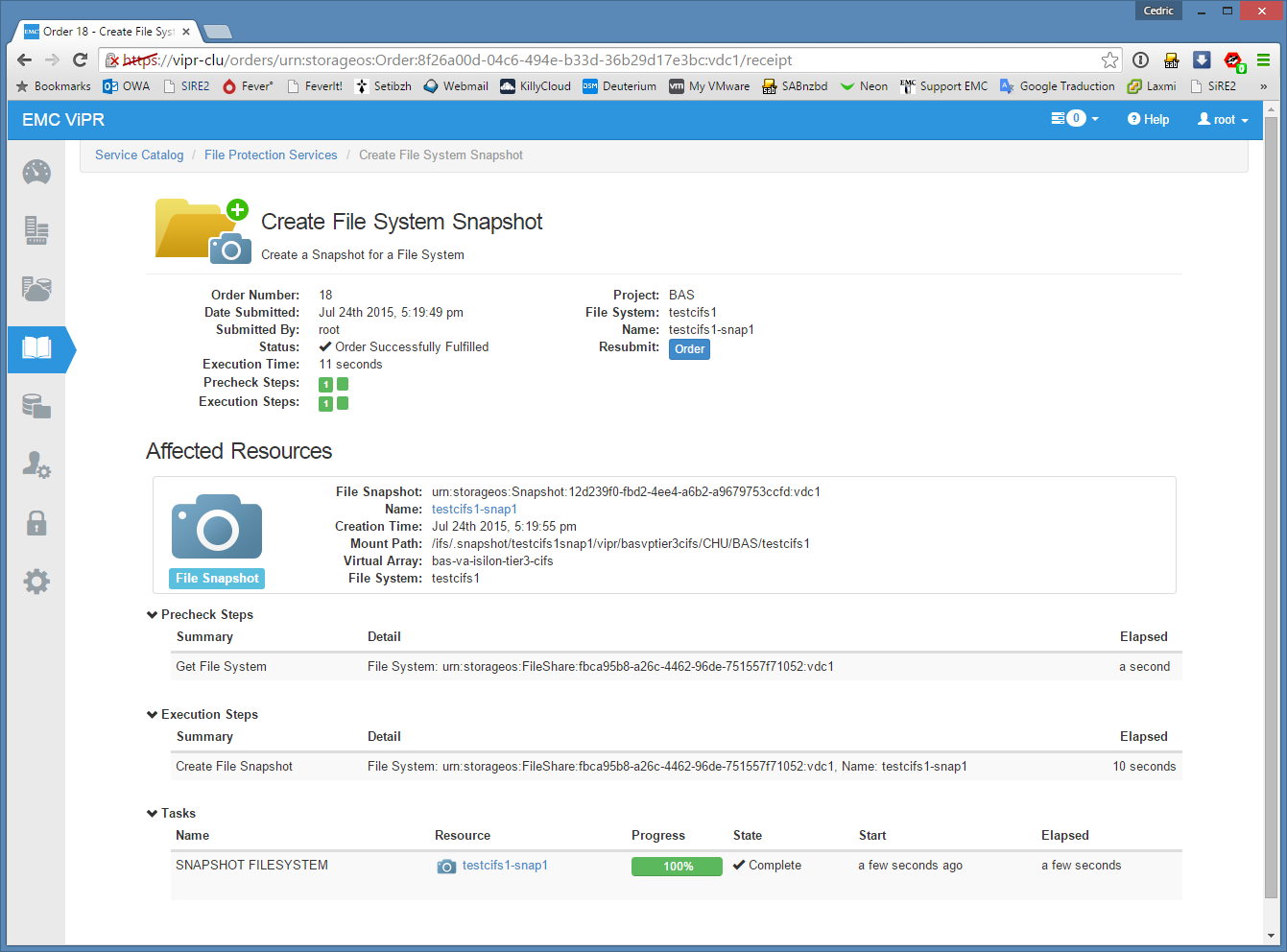Collapse the Tasks section
The height and width of the screenshot is (952, 1287).
[171, 814]
